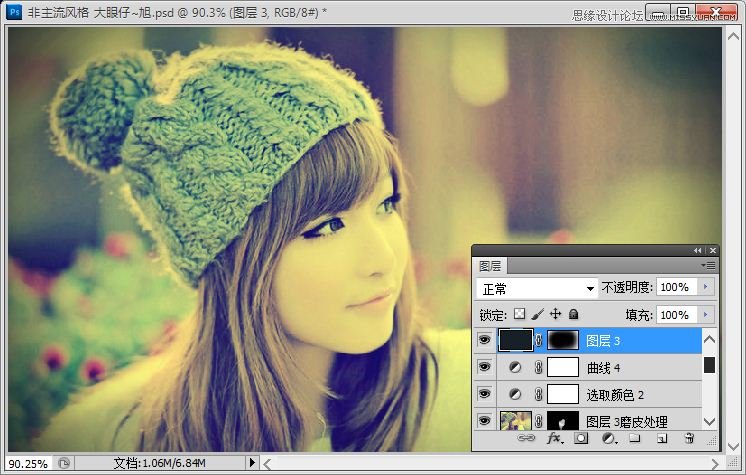
Task: Toggle lock position for the layer
Action: click(556, 314)
